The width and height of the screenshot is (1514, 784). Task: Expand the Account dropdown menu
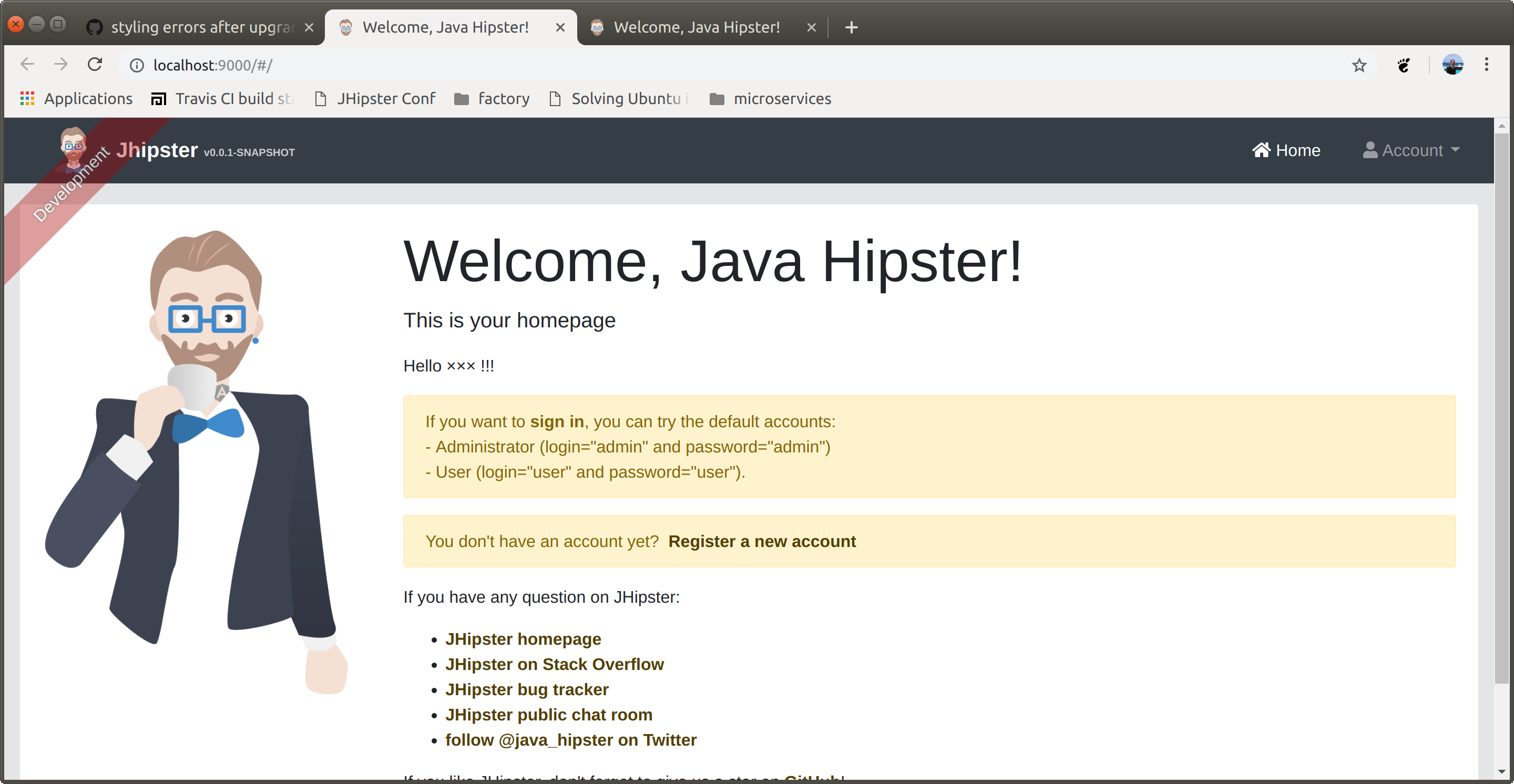pyautogui.click(x=1411, y=150)
